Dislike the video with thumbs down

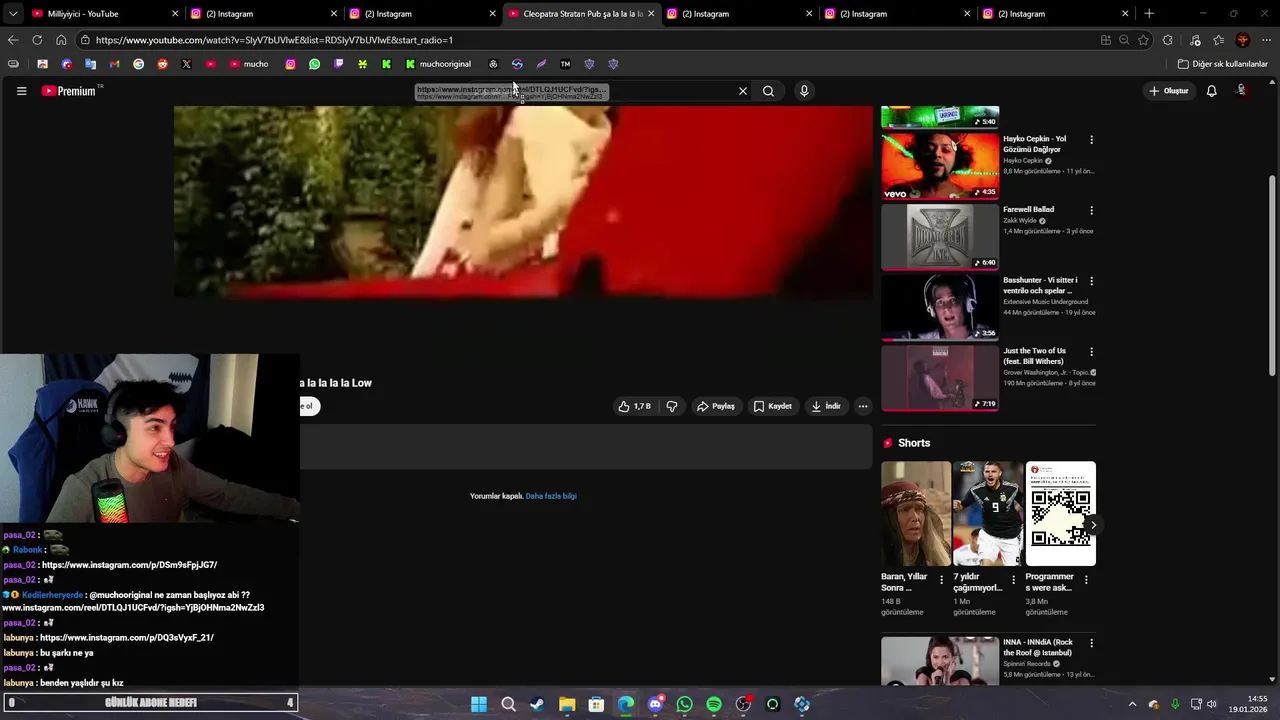672,406
